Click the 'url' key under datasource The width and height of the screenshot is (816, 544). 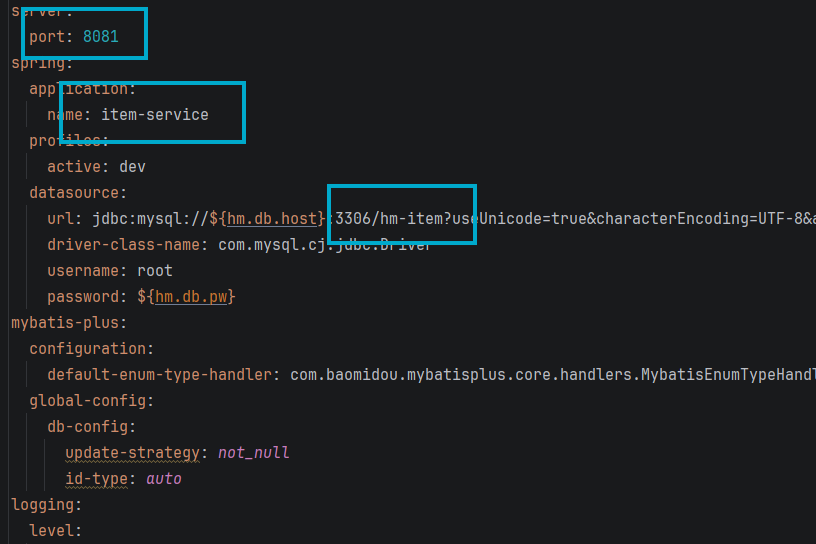point(60,219)
